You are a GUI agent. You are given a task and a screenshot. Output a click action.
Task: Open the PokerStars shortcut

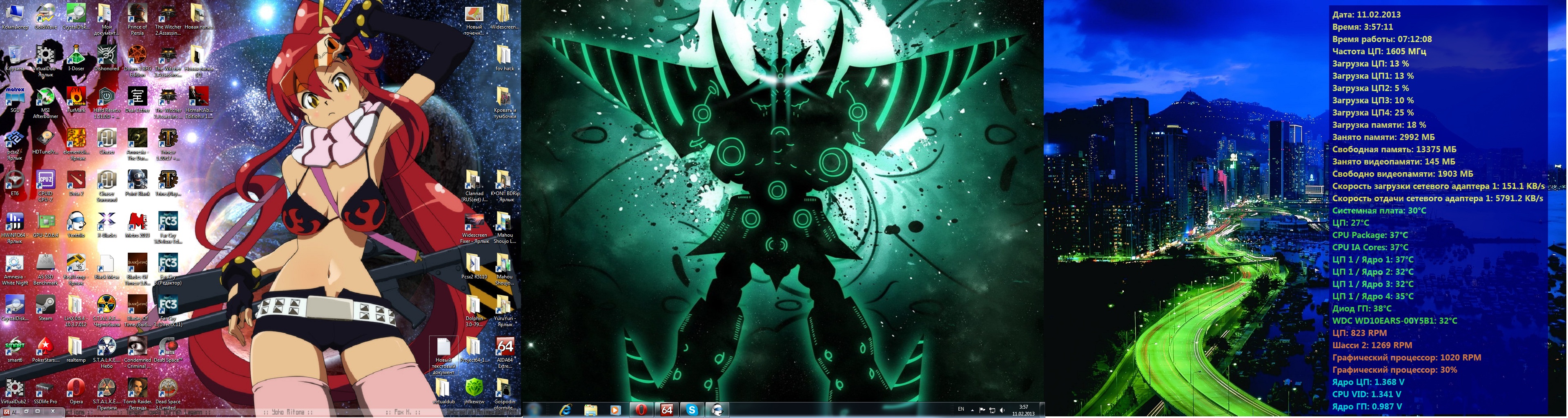pyautogui.click(x=46, y=349)
